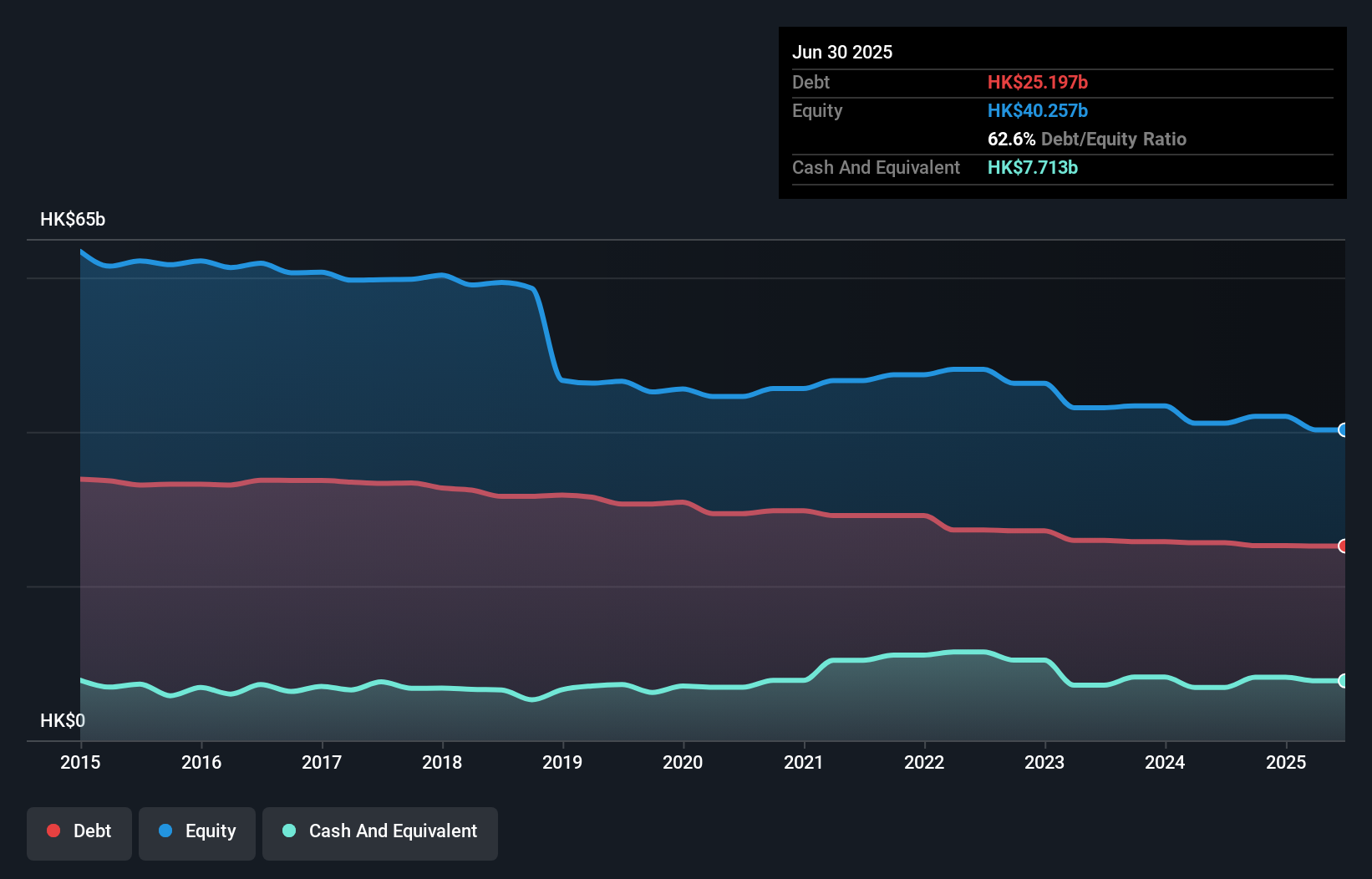Click the Jun 30 2025 tooltip date
This screenshot has width=1372, height=879.
842,52
